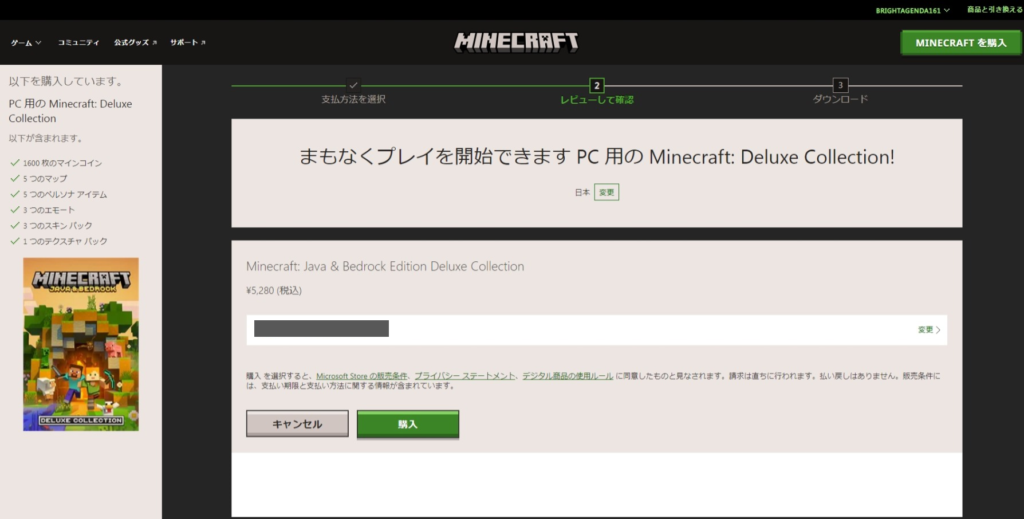Open デジタル商品の使用ルール link

(568, 376)
